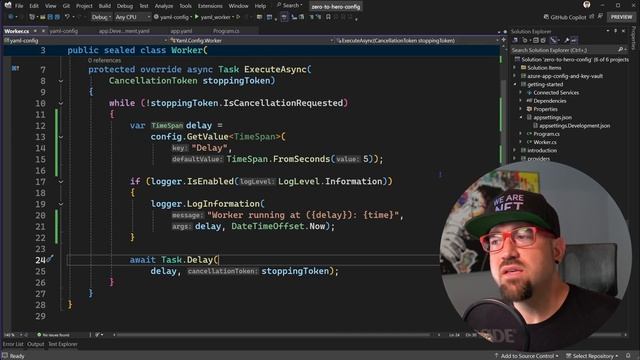Open the Error List bottom tab
The height and width of the screenshot is (360, 640).
click(13, 344)
